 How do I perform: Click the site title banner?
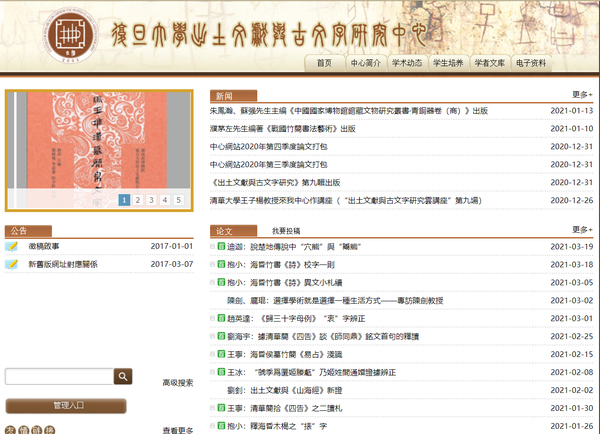click(x=268, y=35)
